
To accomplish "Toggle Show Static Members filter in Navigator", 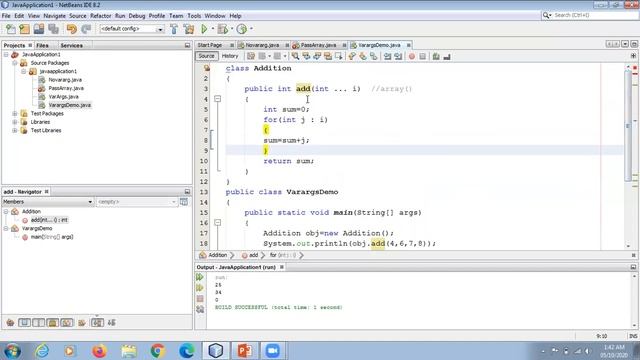I will (x=38, y=323).
